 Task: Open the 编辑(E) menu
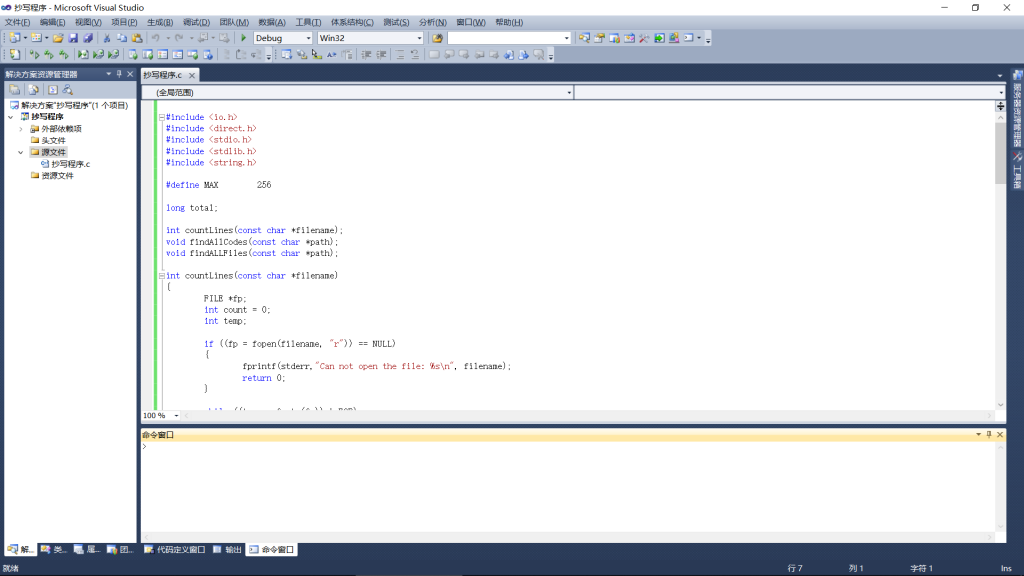point(52,22)
